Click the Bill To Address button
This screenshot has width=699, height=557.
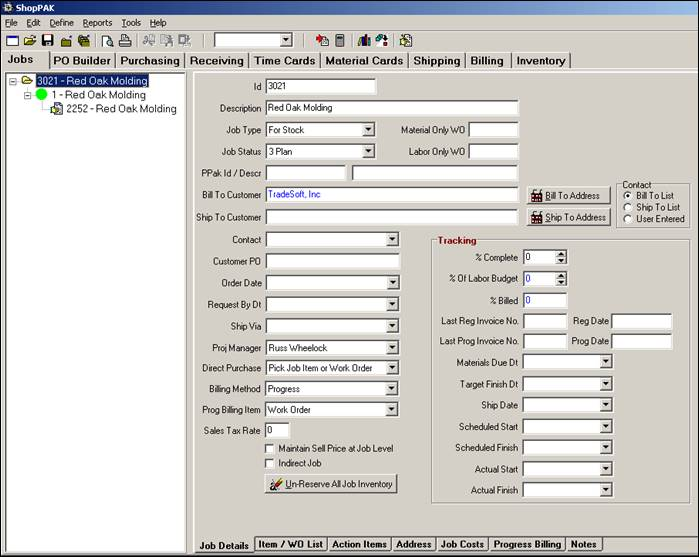(x=568, y=196)
